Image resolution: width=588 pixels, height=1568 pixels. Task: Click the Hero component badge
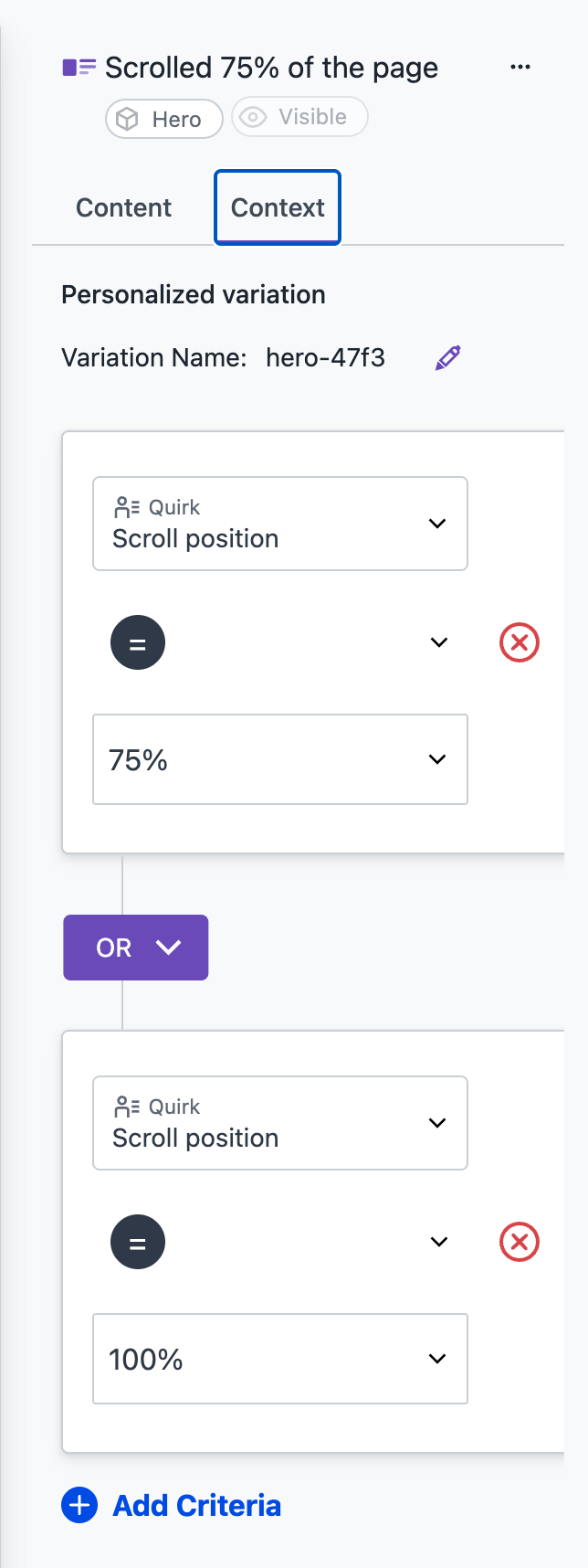[164, 119]
